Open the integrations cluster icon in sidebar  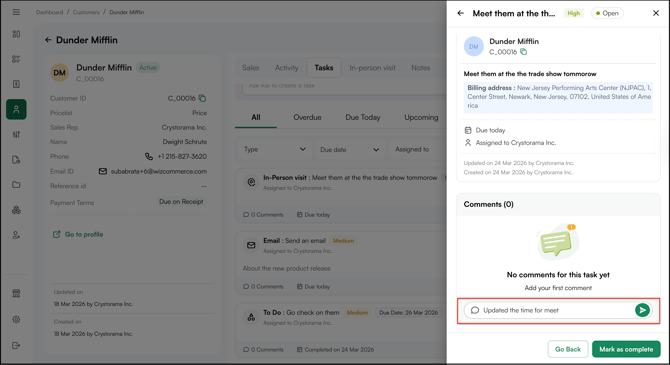pos(16,210)
